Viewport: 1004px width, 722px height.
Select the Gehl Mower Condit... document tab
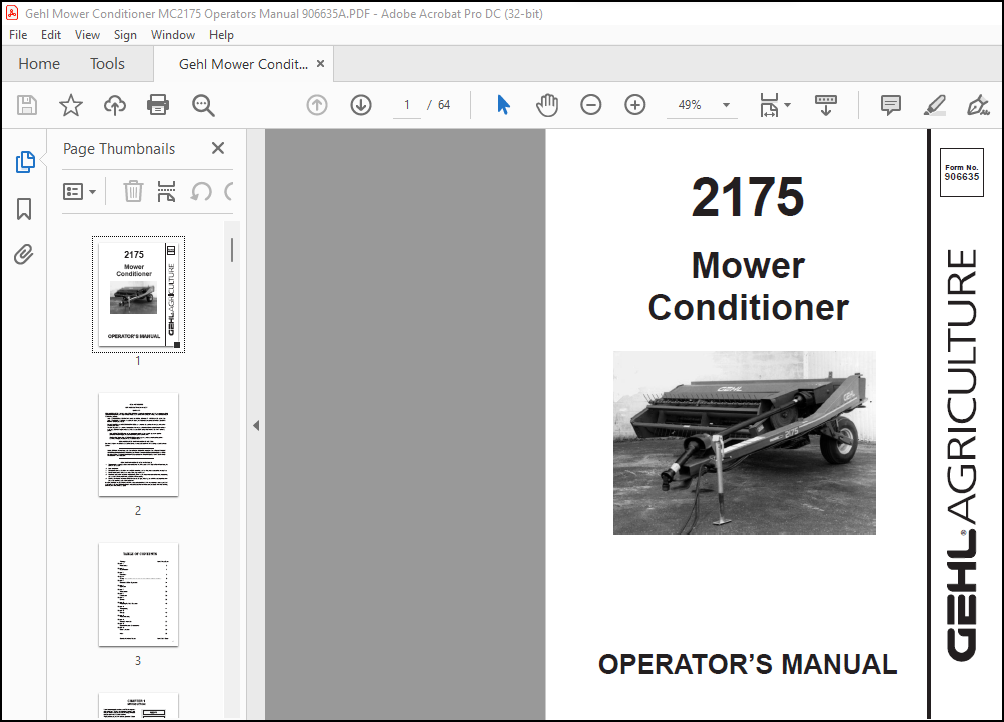[x=243, y=64]
